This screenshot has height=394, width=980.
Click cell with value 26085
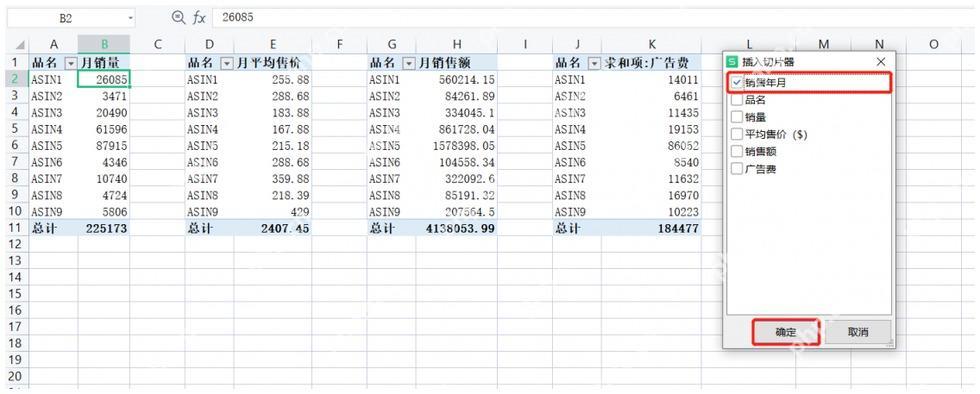click(x=104, y=79)
